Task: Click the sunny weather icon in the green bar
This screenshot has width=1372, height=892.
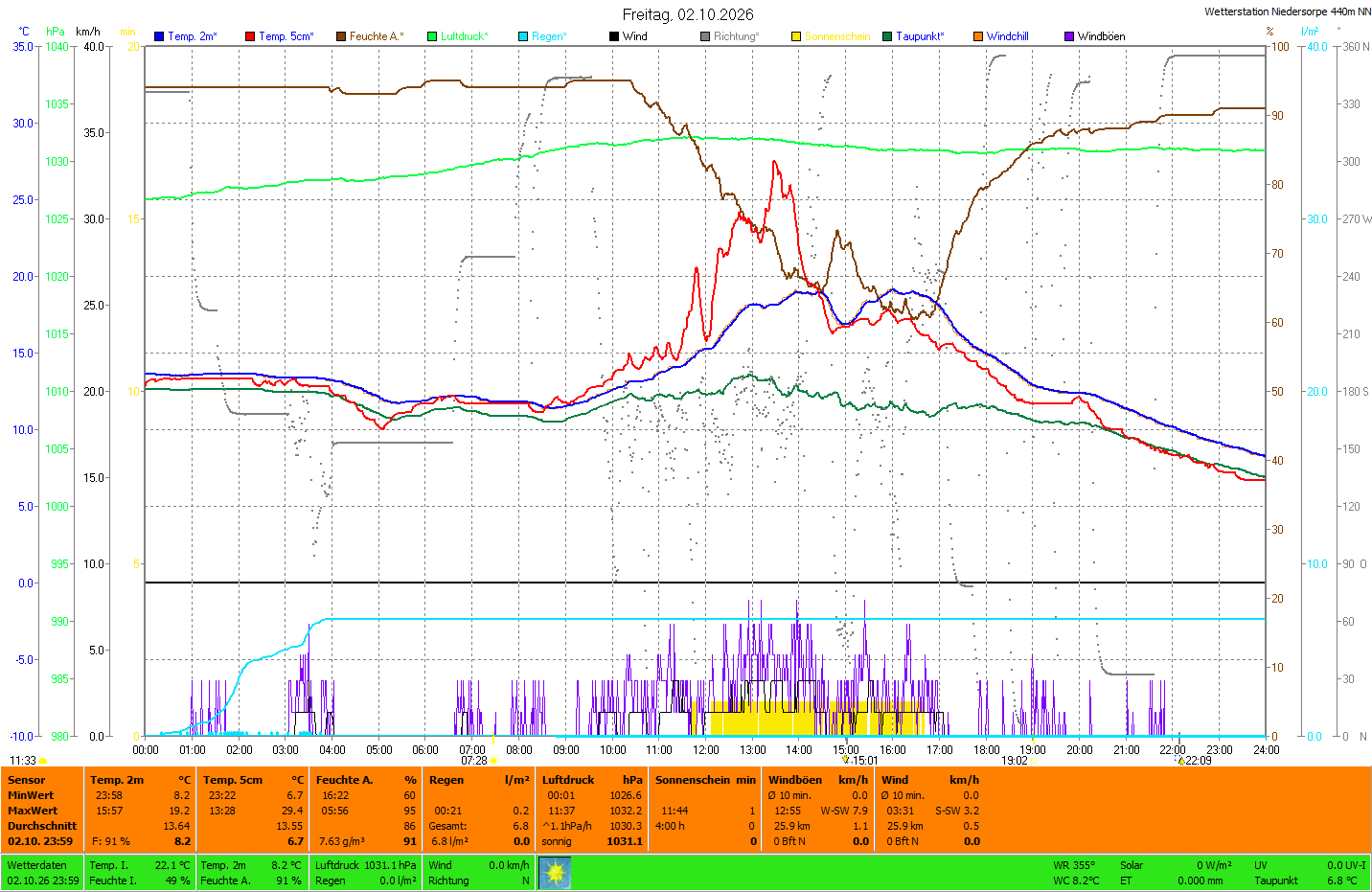Action: (556, 873)
